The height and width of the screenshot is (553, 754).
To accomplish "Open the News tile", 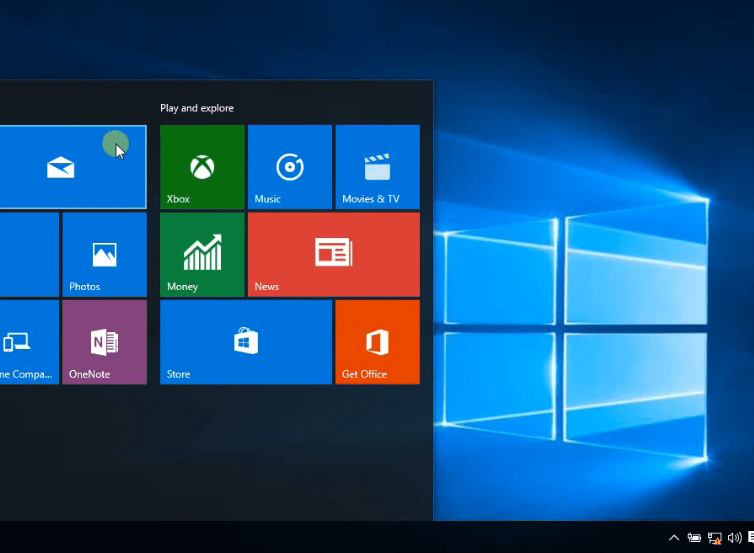I will 334,254.
